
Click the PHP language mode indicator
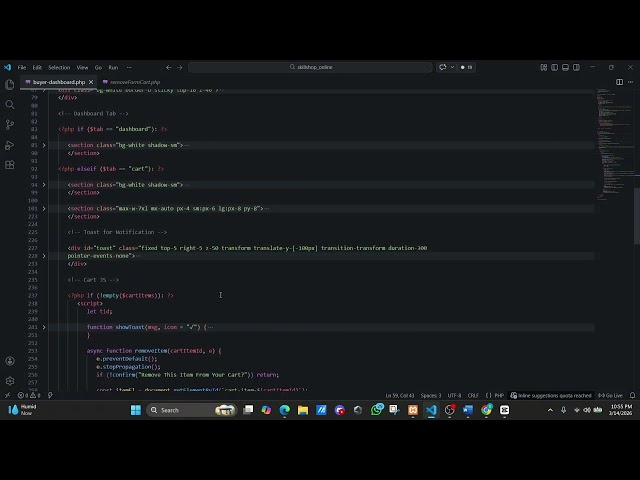[x=498, y=395]
